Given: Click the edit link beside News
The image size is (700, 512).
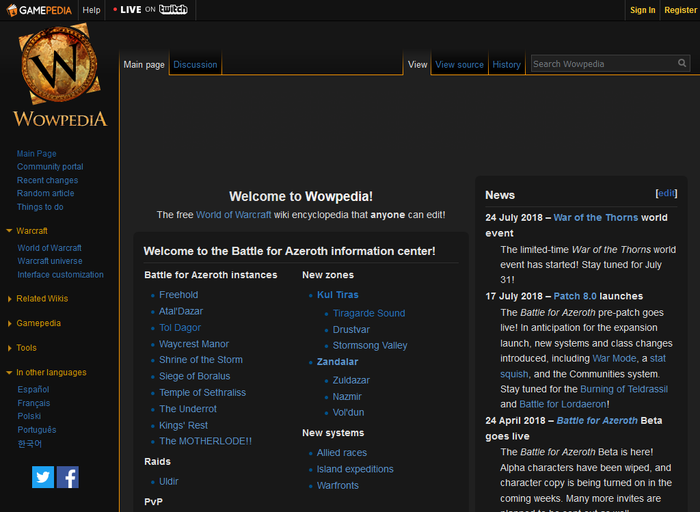Looking at the screenshot, I should [666, 193].
